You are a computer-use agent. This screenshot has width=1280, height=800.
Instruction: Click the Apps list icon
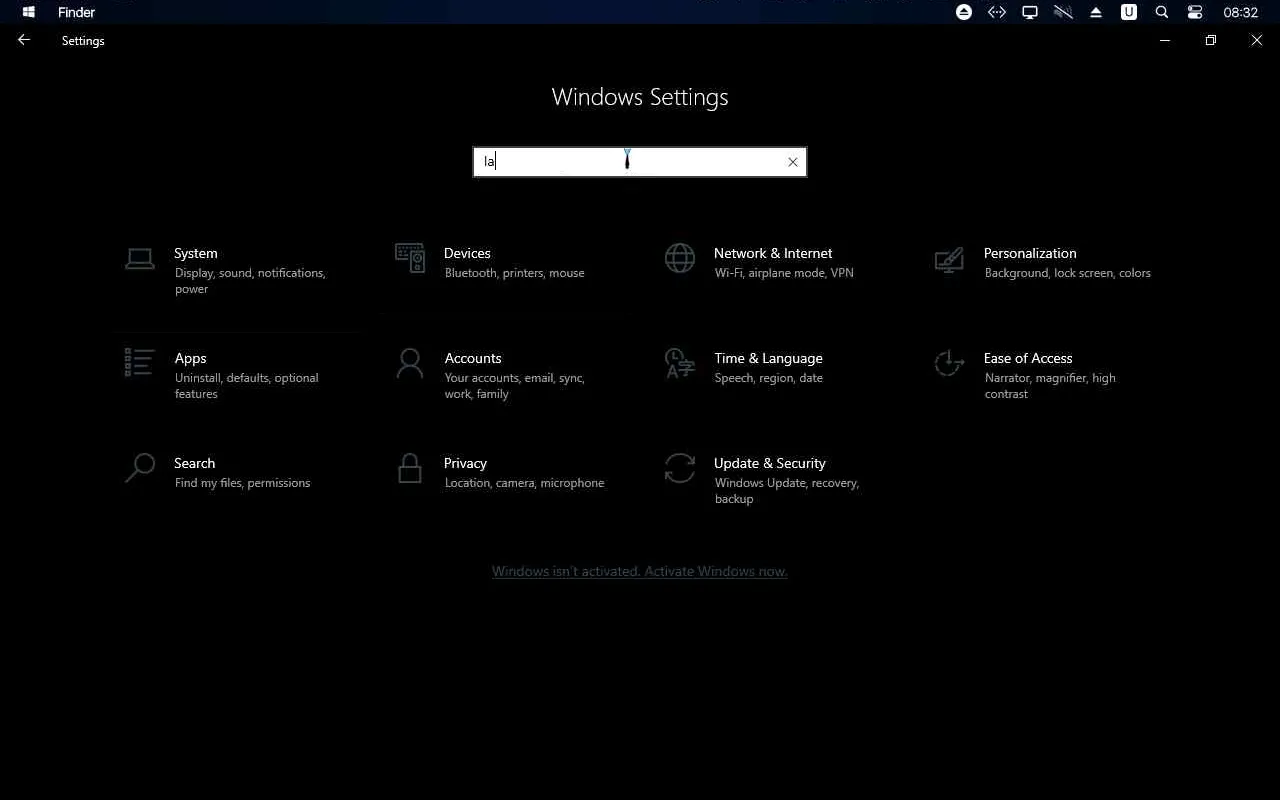point(140,362)
